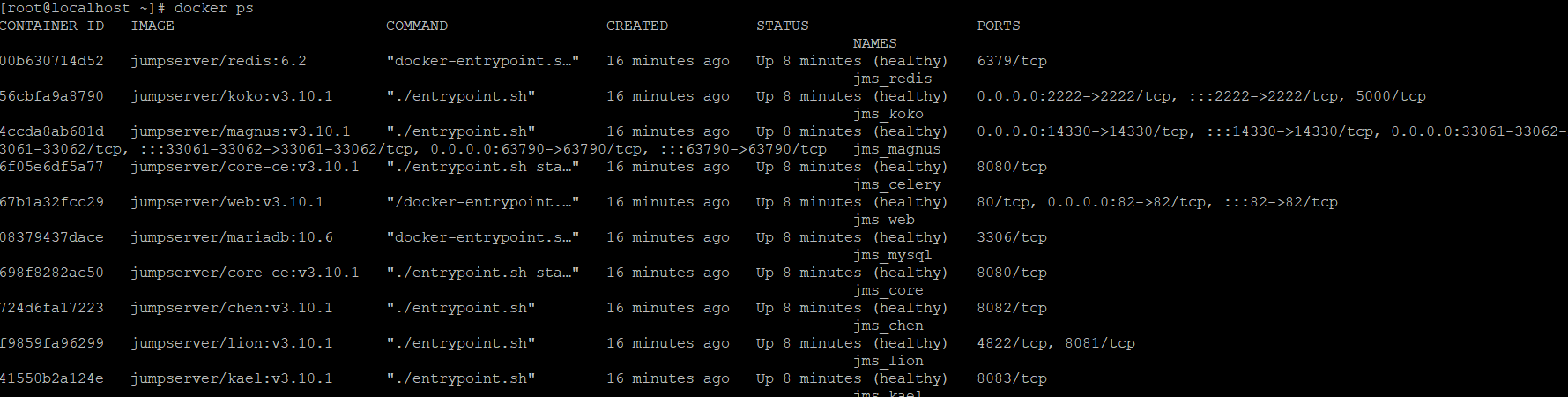Click image name jumpserver/redis:6.2
This screenshot has width=1568, height=397.
tap(219, 61)
